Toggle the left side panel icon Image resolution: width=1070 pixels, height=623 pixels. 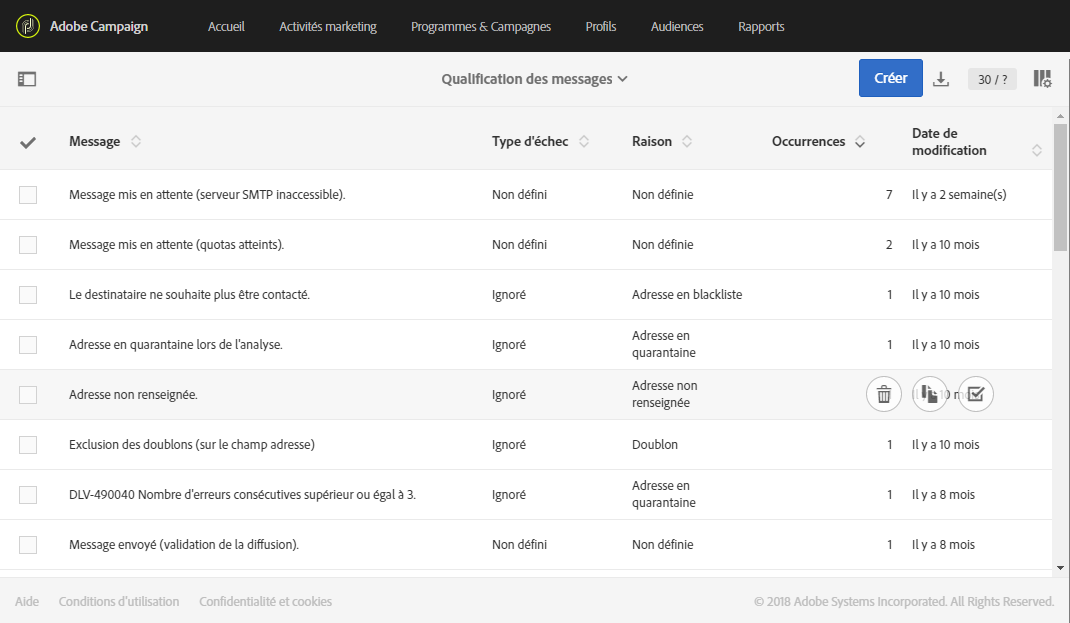pyautogui.click(x=27, y=79)
